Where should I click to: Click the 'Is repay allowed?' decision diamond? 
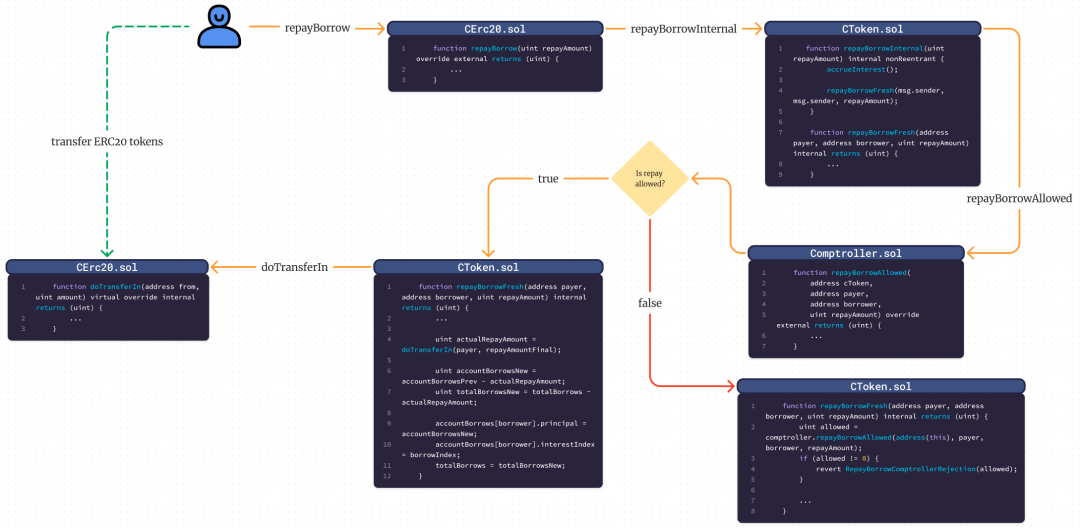[650, 179]
